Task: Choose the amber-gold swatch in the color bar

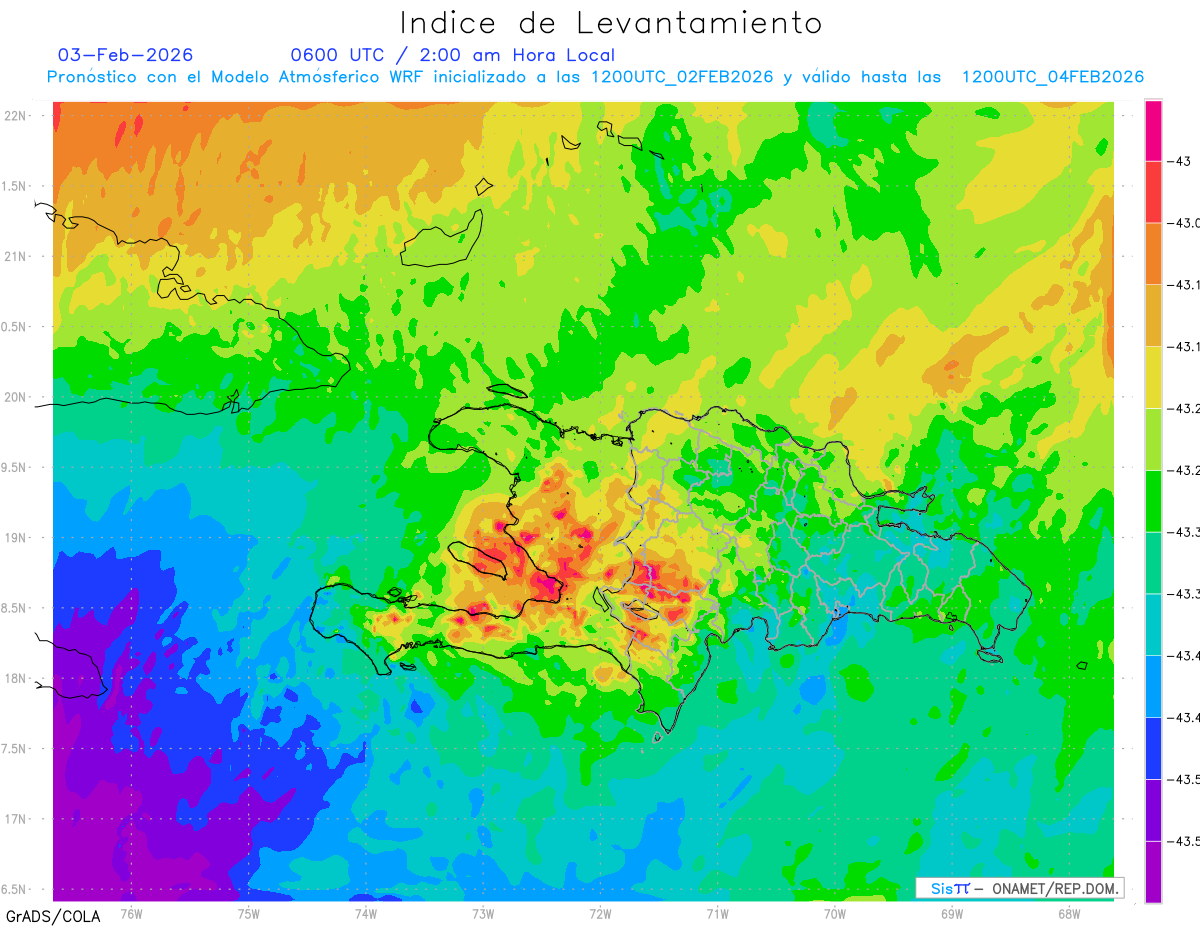Action: pos(1153,315)
